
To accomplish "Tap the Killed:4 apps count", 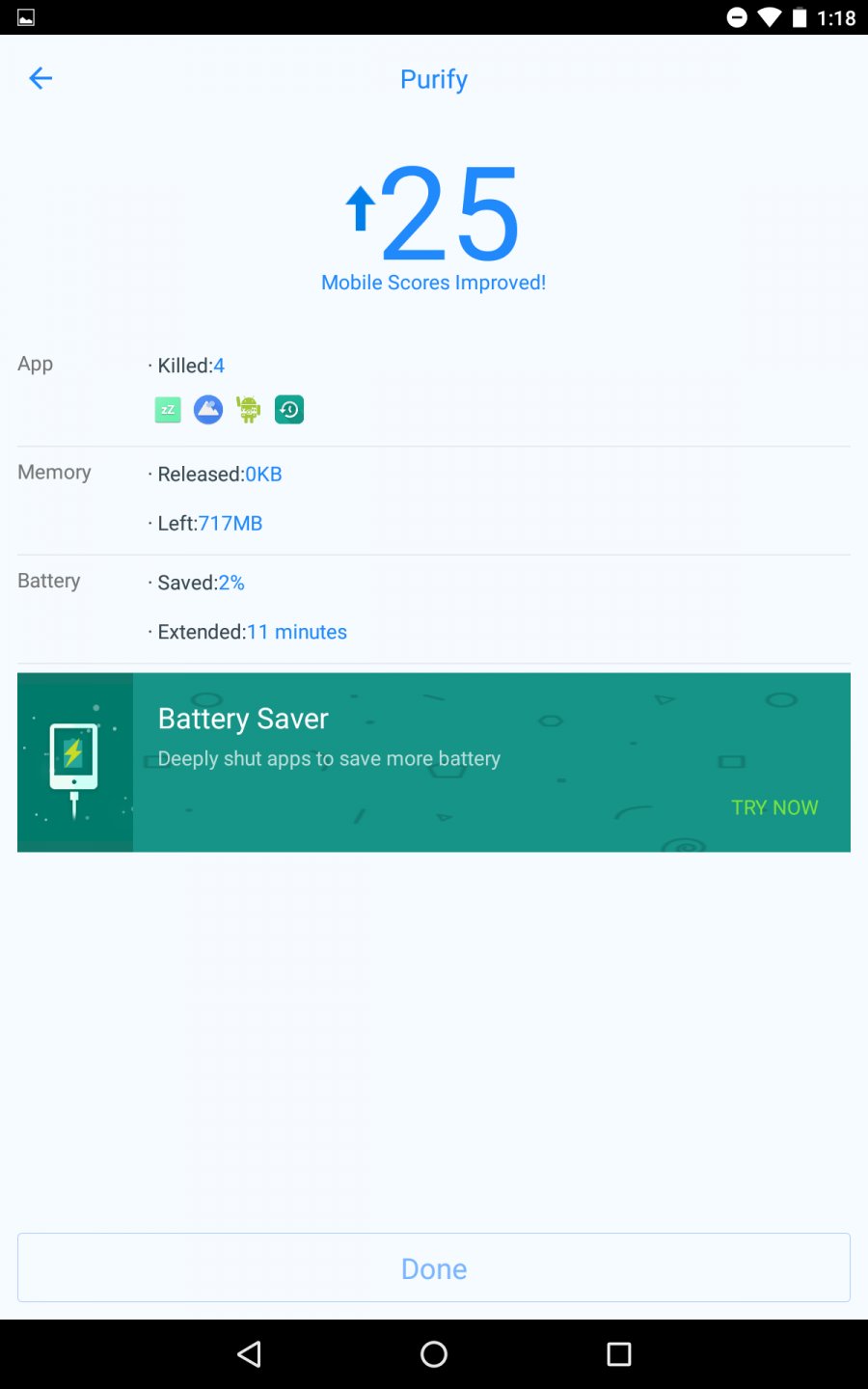I will click(x=191, y=366).
